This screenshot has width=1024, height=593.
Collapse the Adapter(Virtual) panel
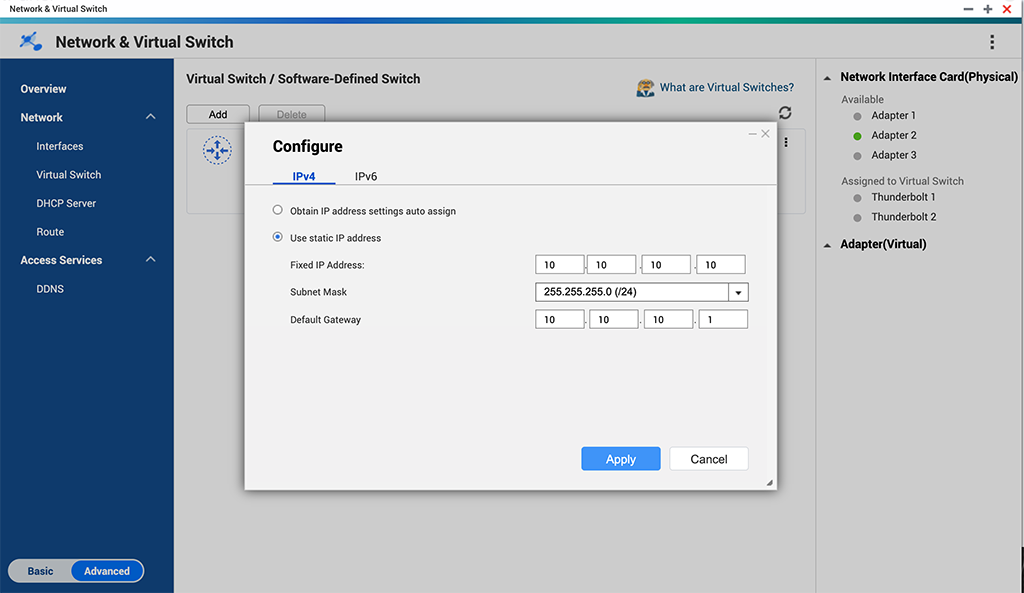pos(827,245)
